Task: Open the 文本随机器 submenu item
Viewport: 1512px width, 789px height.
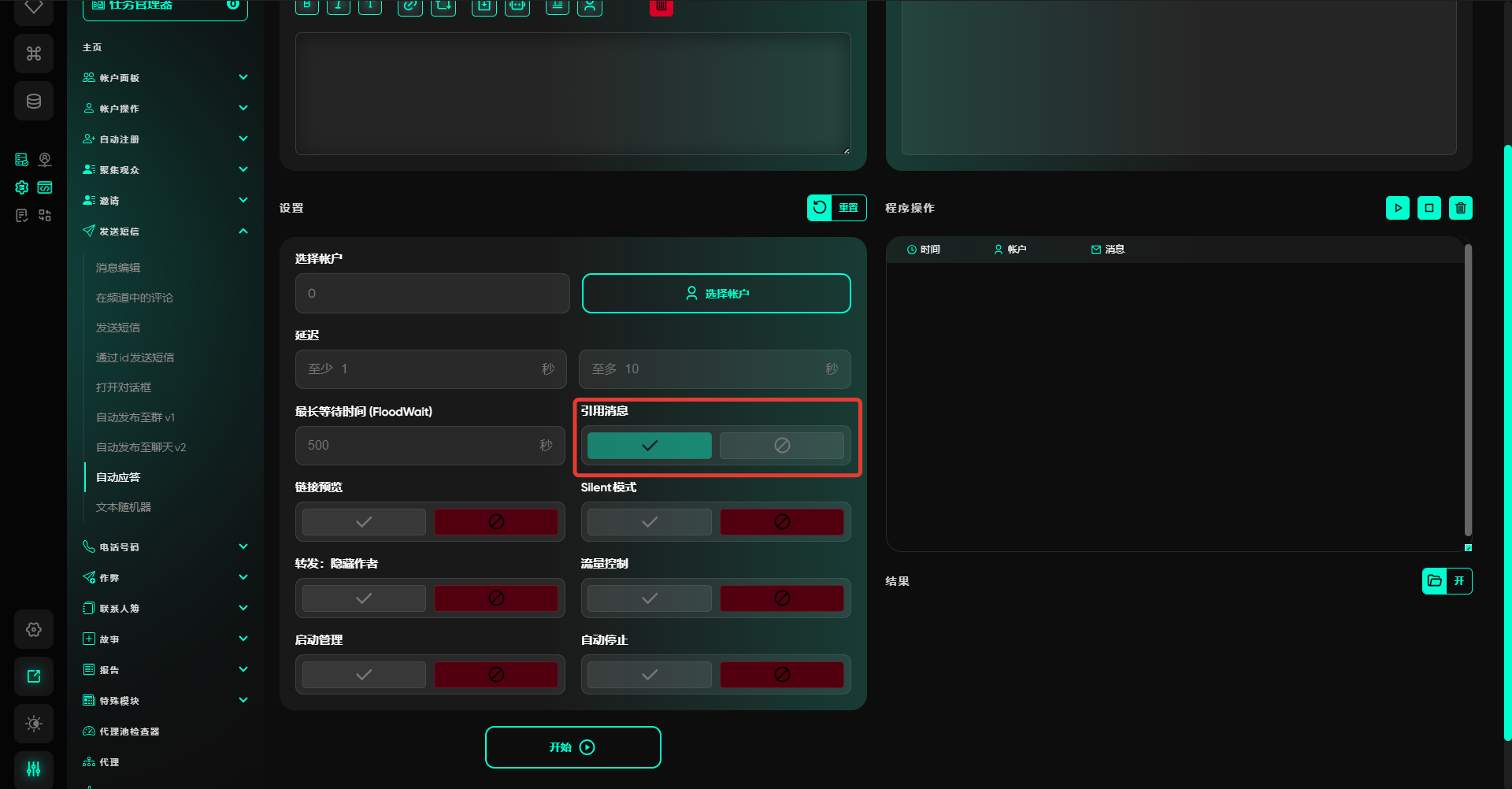Action: pyautogui.click(x=124, y=507)
